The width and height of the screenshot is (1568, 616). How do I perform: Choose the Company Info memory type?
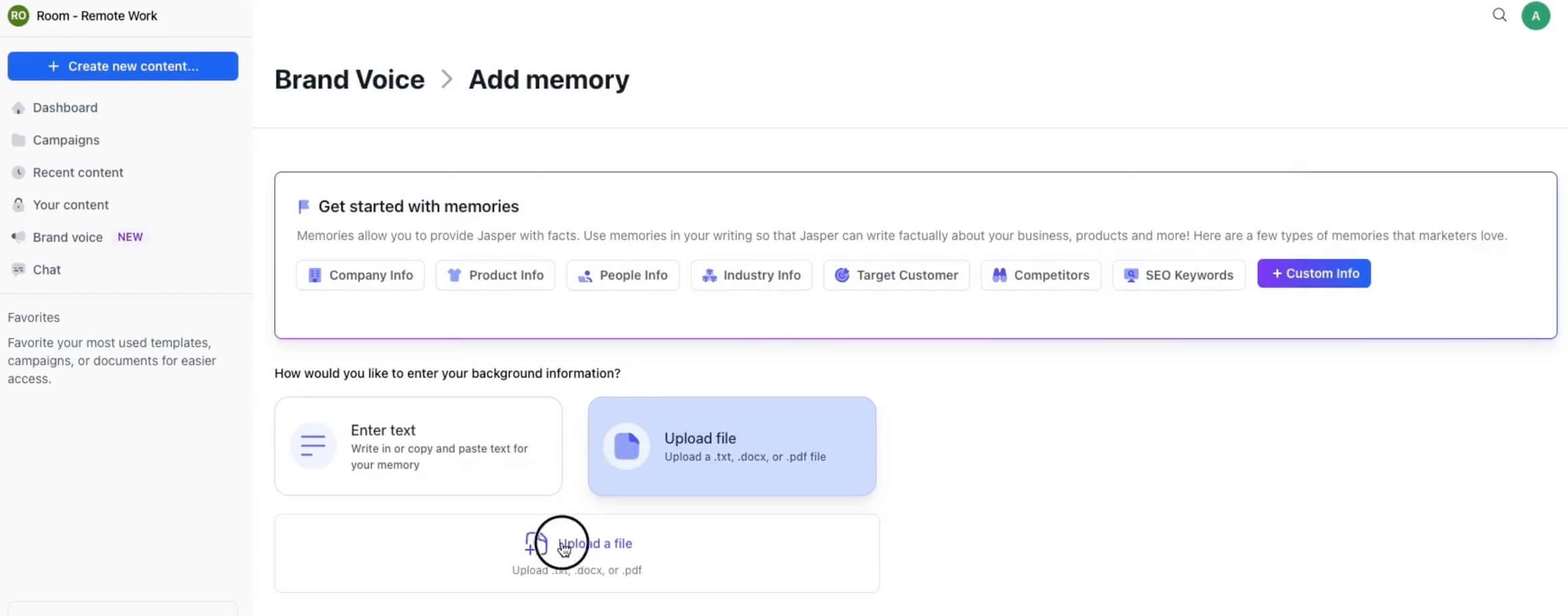point(360,276)
